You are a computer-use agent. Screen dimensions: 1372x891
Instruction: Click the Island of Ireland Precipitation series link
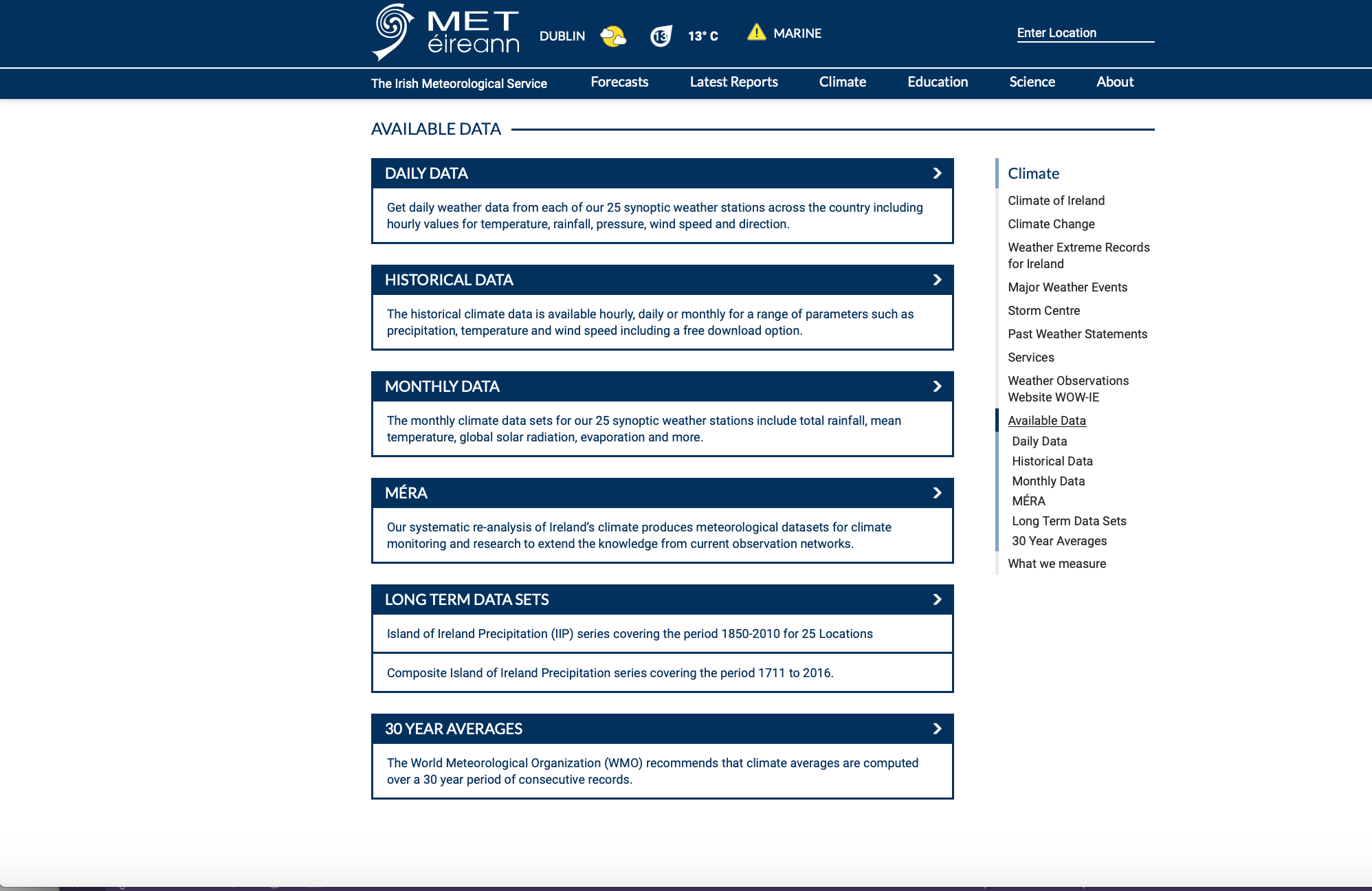click(630, 634)
